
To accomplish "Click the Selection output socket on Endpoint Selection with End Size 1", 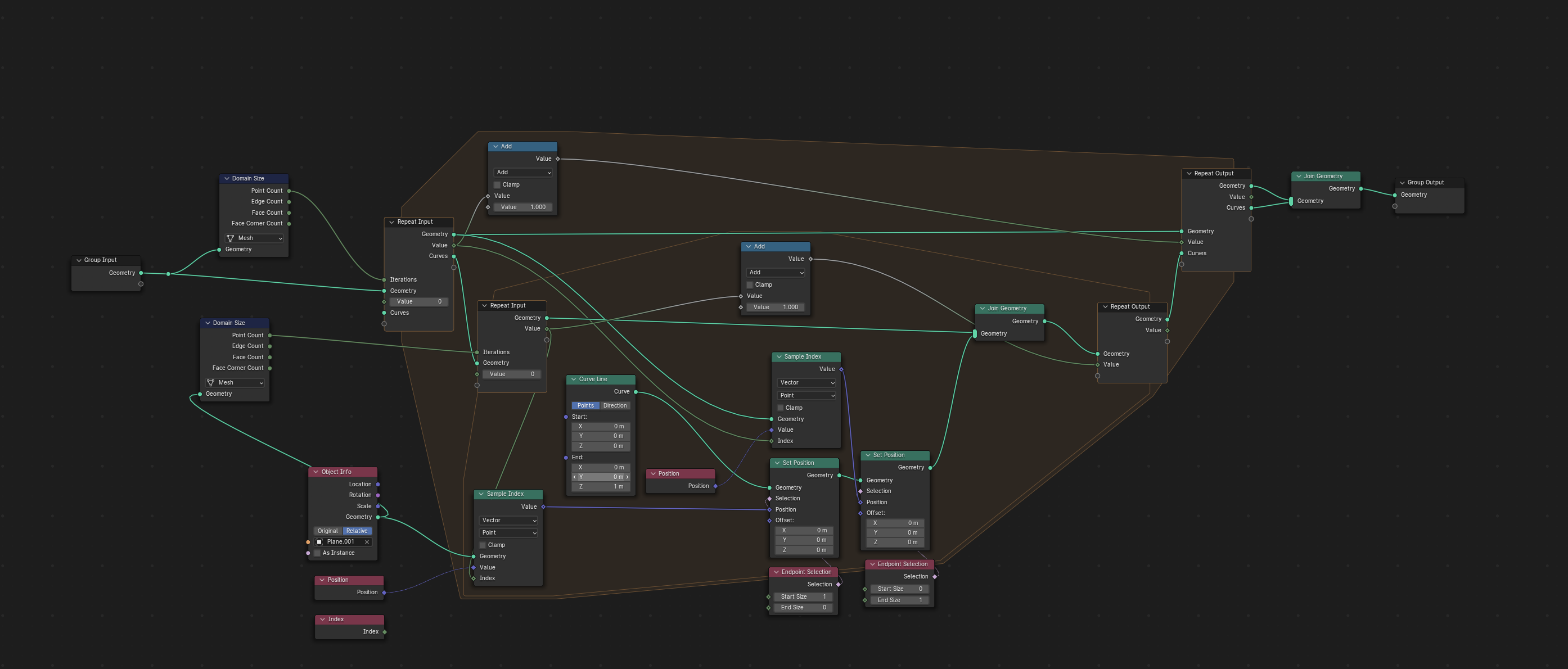I will click(934, 577).
